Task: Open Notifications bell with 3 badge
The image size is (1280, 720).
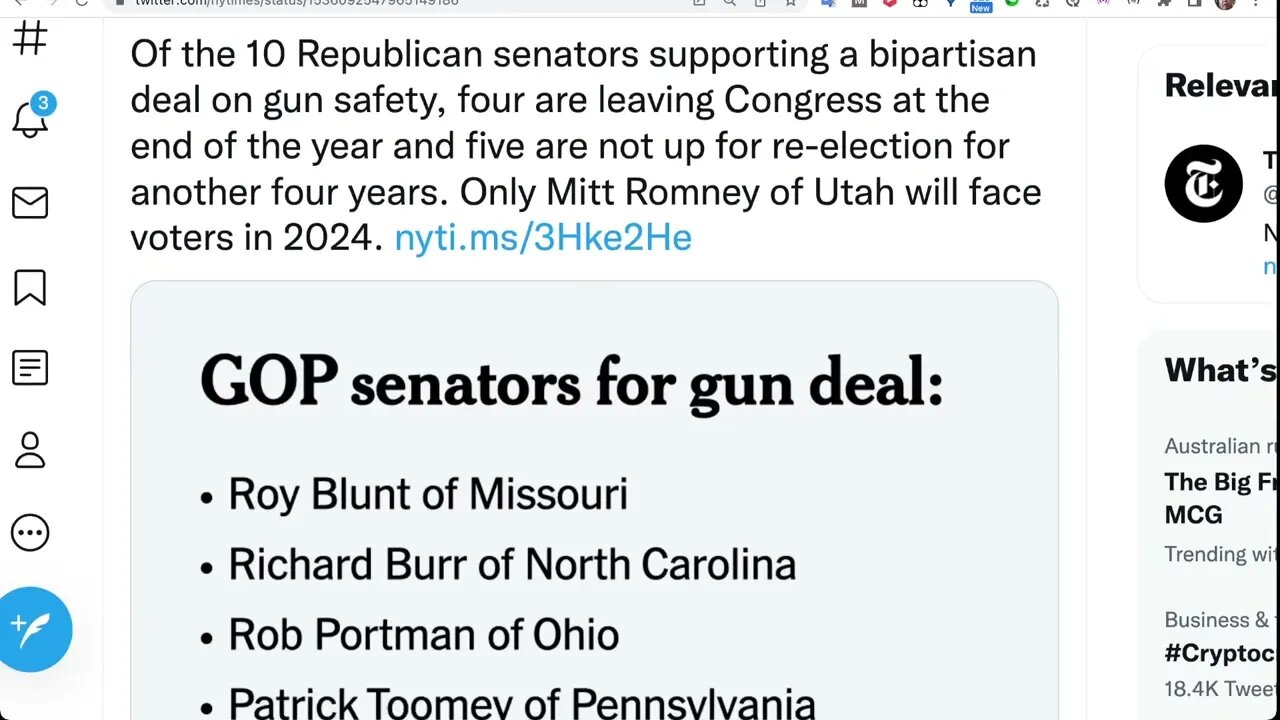Action: tap(30, 118)
